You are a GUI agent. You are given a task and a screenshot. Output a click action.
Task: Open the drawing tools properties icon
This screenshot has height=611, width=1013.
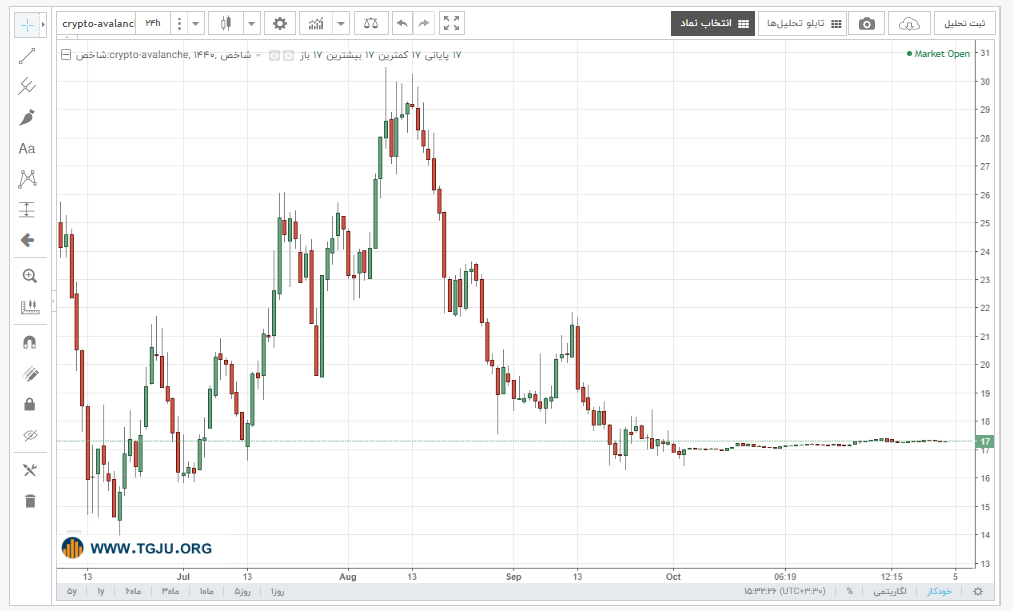click(x=30, y=470)
